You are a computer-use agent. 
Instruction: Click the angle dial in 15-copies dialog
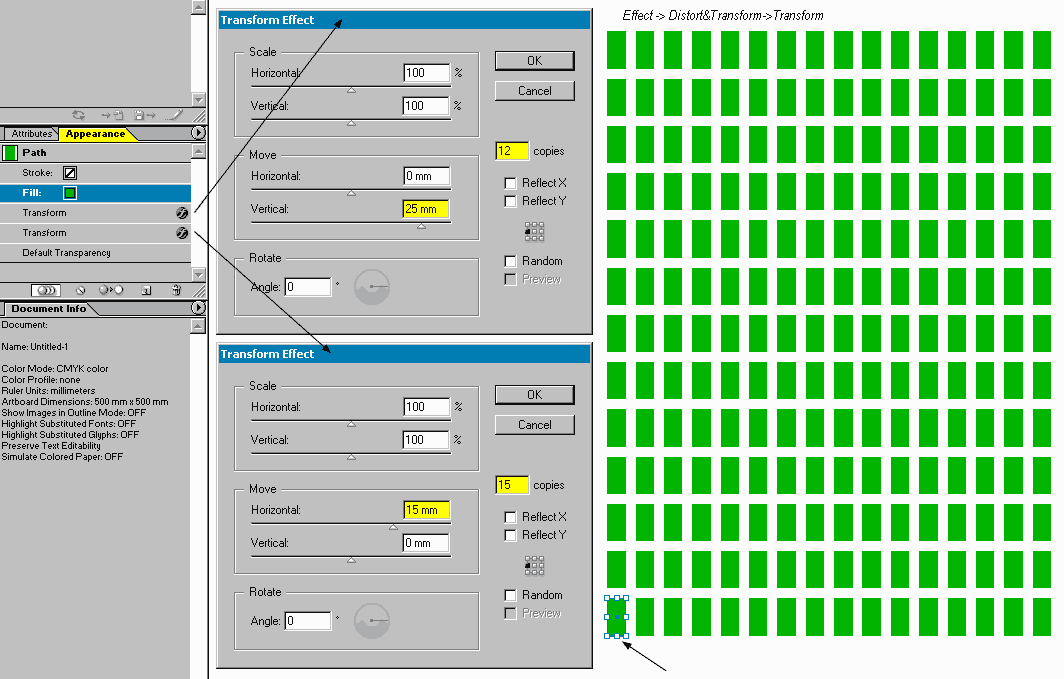point(372,621)
